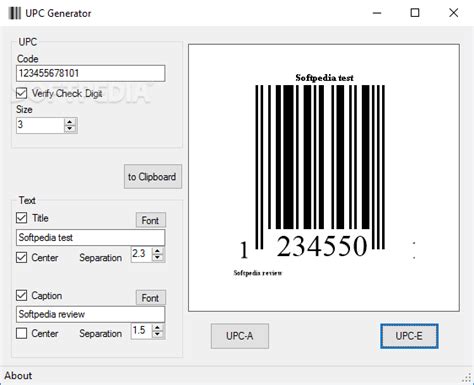
Task: Click the generated barcode preview image
Action: tap(324, 178)
